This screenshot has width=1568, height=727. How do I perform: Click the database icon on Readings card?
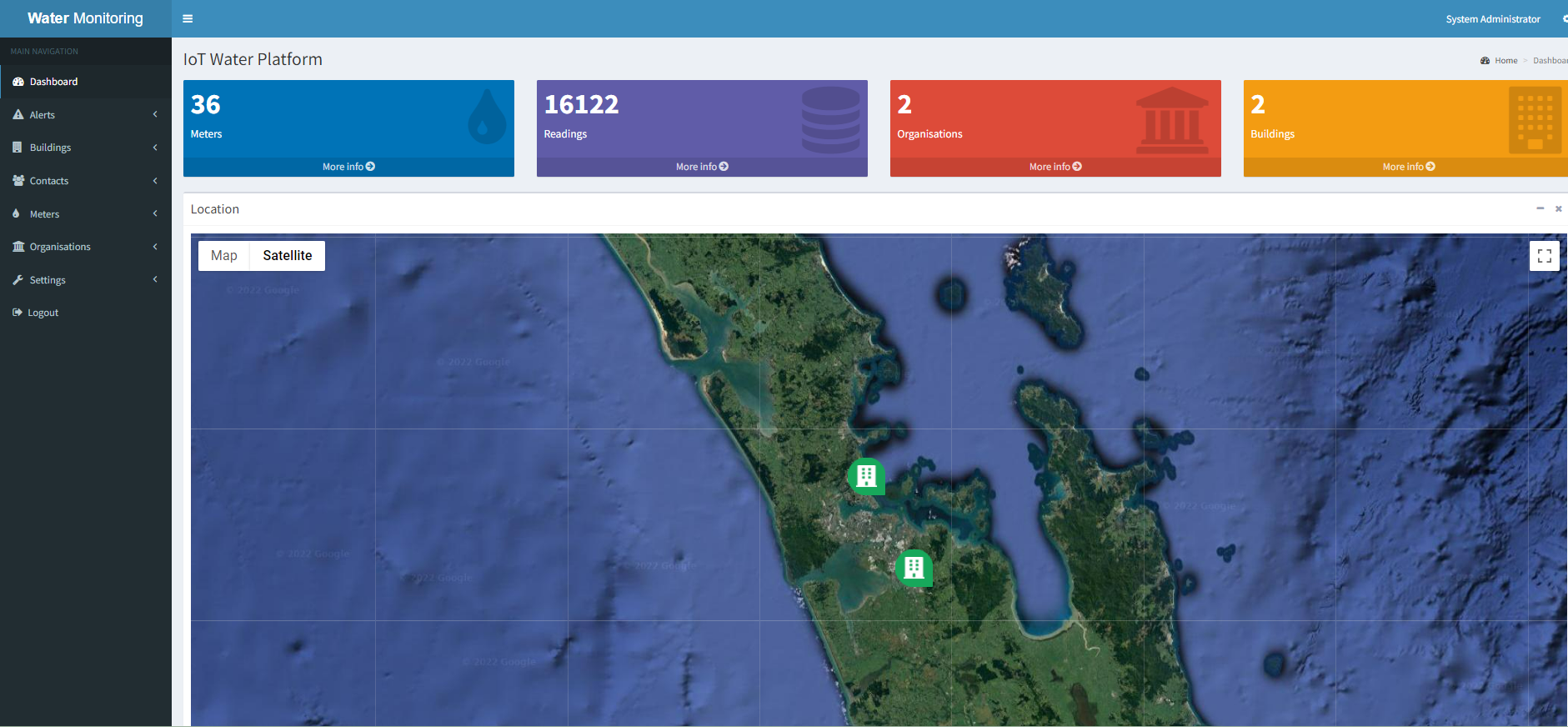[830, 119]
